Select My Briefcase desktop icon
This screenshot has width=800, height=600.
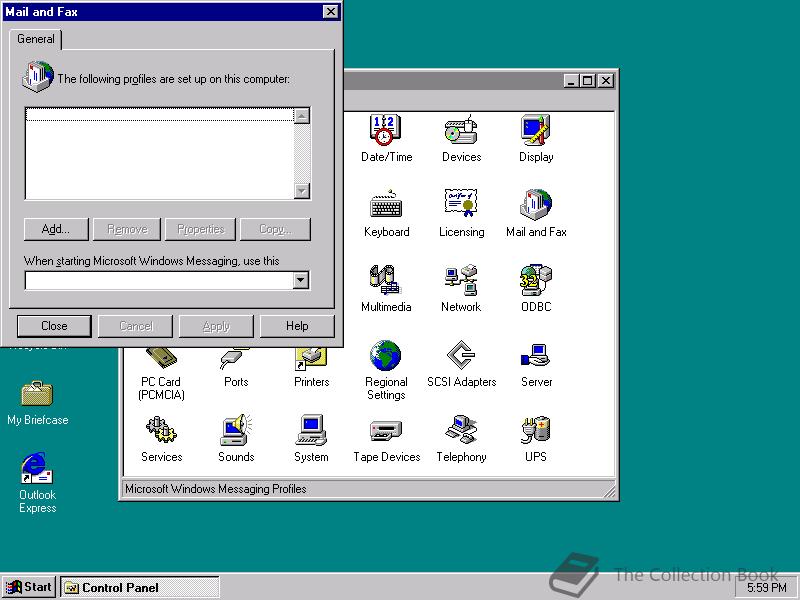point(37,403)
